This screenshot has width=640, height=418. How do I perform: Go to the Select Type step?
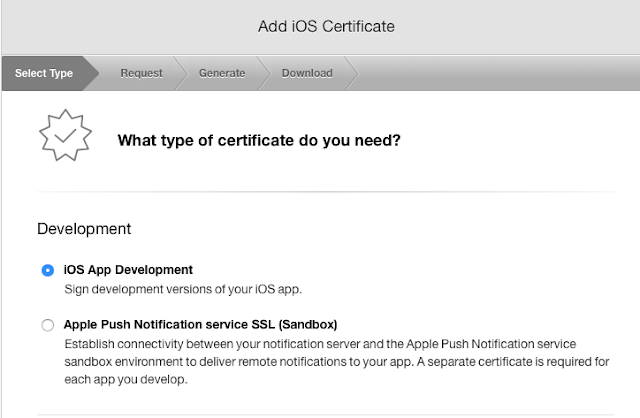tap(44, 73)
